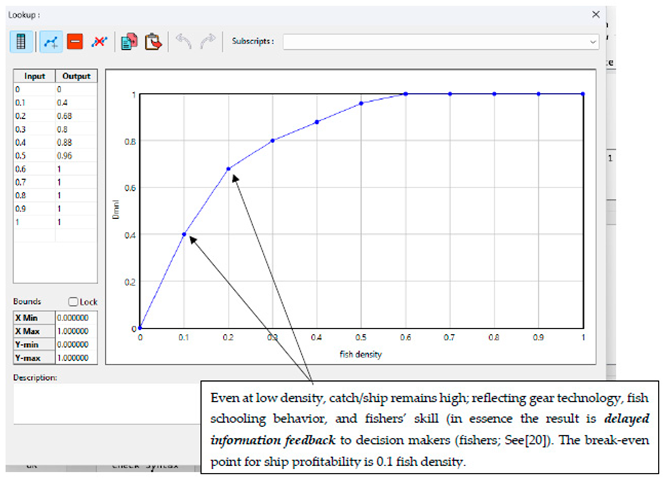Image resolution: width=663 pixels, height=479 pixels.
Task: Click the graph point at fish density 0.1
Action: coord(184,235)
